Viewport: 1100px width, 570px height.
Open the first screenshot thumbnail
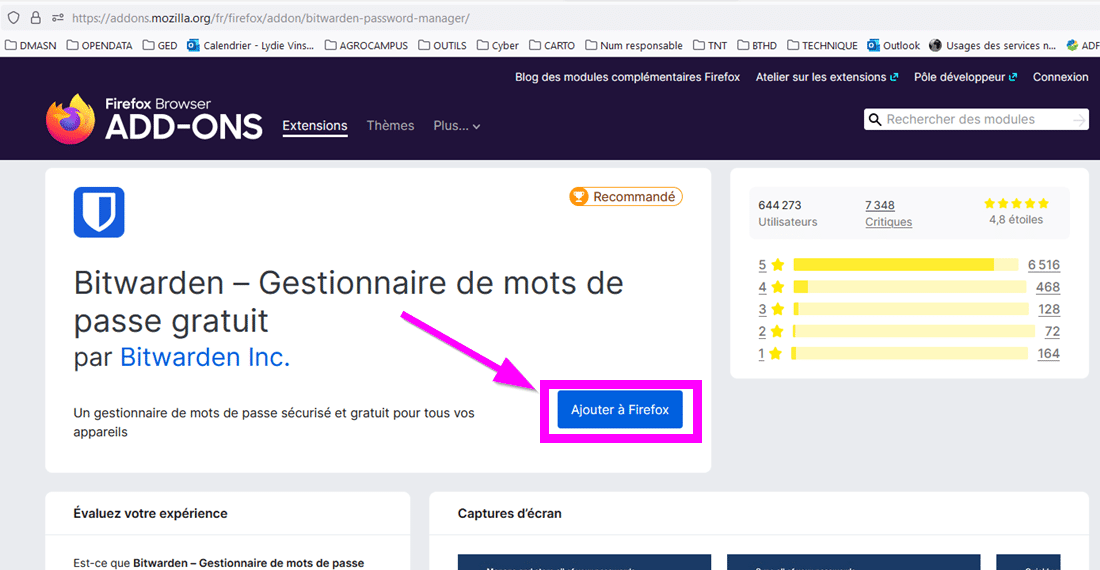tap(584, 562)
